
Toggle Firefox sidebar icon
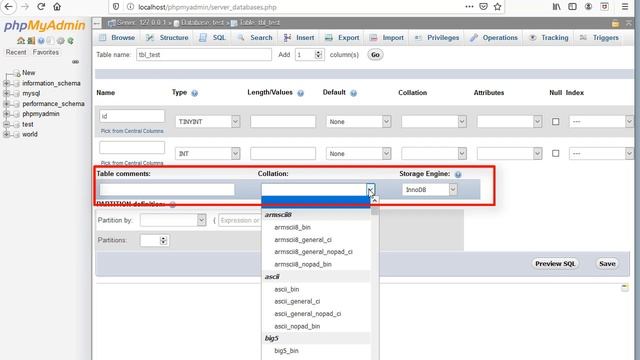pyautogui.click(x=572, y=7)
